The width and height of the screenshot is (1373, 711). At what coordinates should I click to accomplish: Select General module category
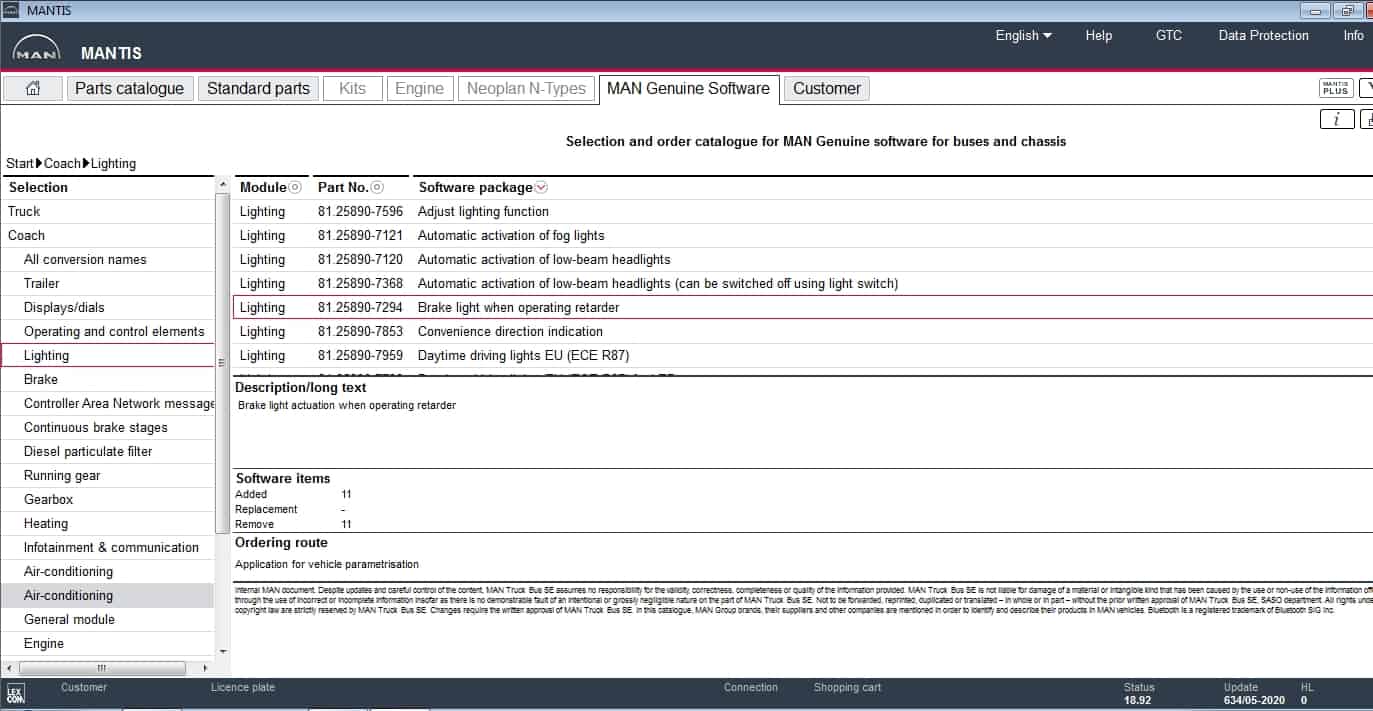click(108, 619)
